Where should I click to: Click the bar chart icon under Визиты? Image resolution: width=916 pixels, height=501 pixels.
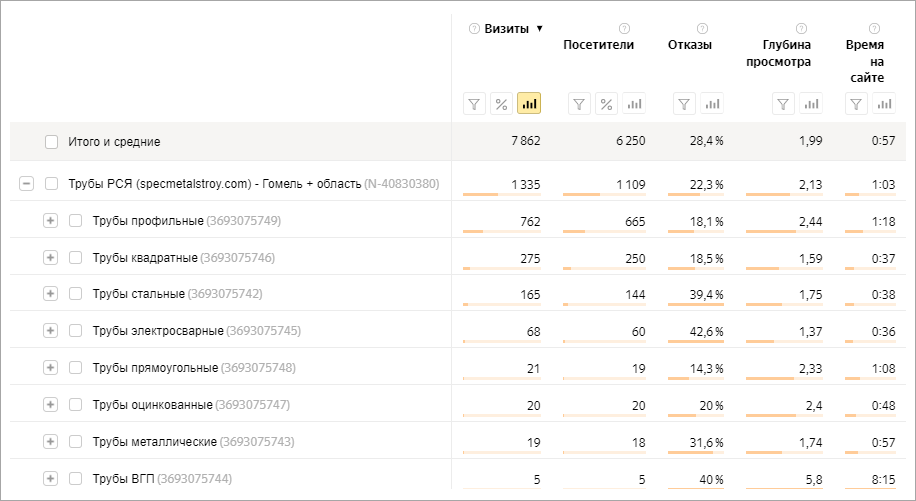529,103
